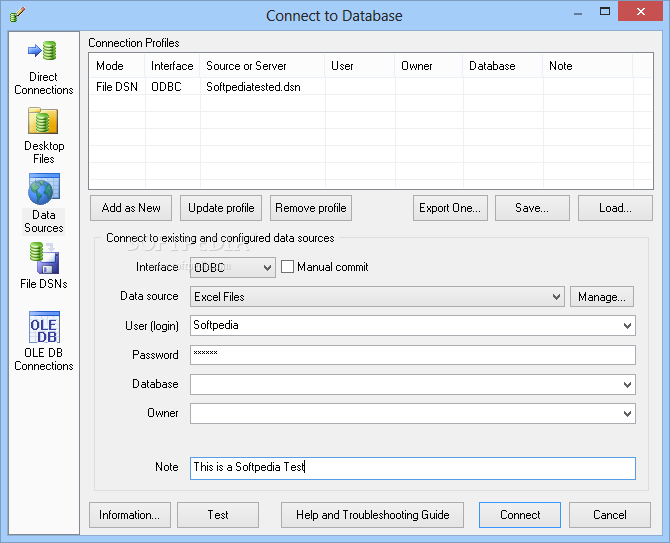Click the Export One... button
The image size is (670, 543).
click(x=450, y=208)
